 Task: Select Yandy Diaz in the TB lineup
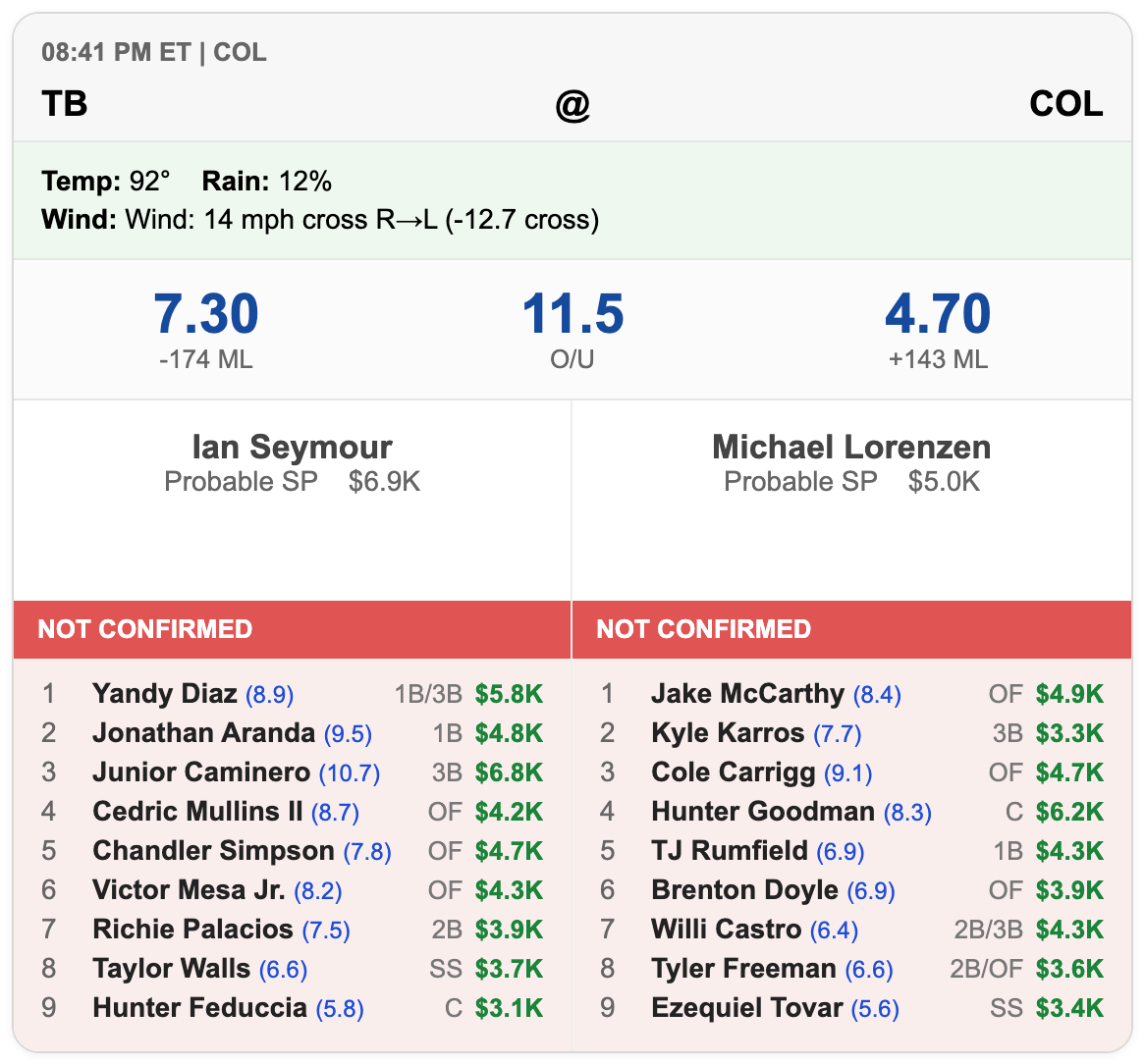[165, 693]
